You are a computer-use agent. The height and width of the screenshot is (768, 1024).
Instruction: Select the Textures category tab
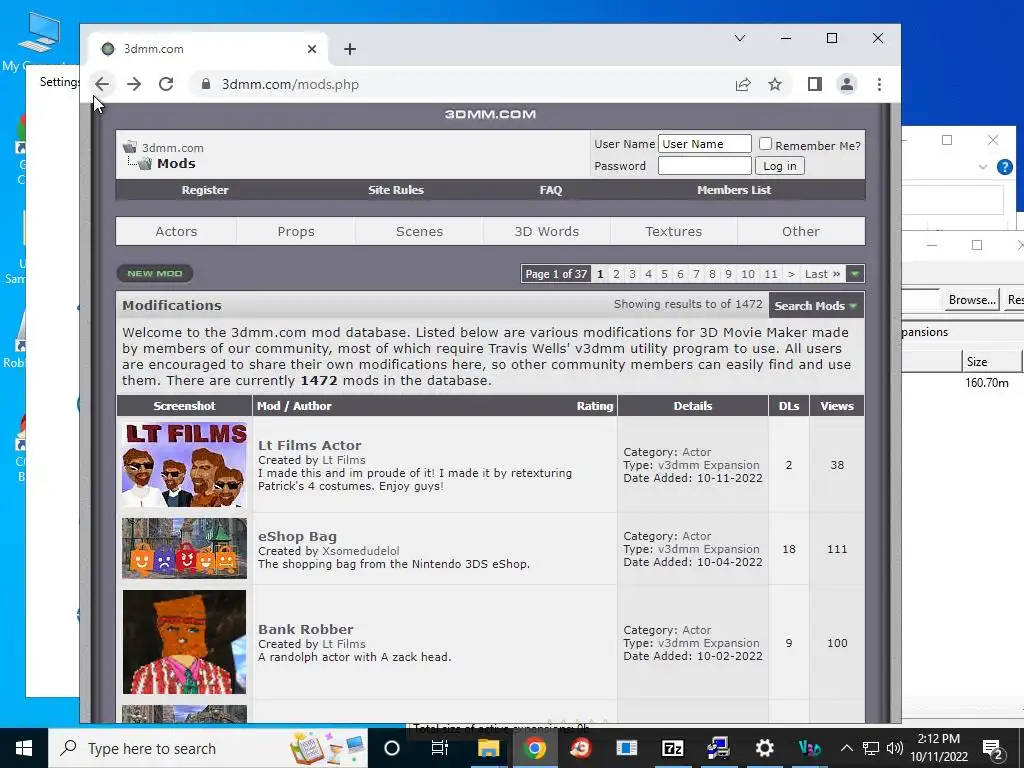[673, 231]
